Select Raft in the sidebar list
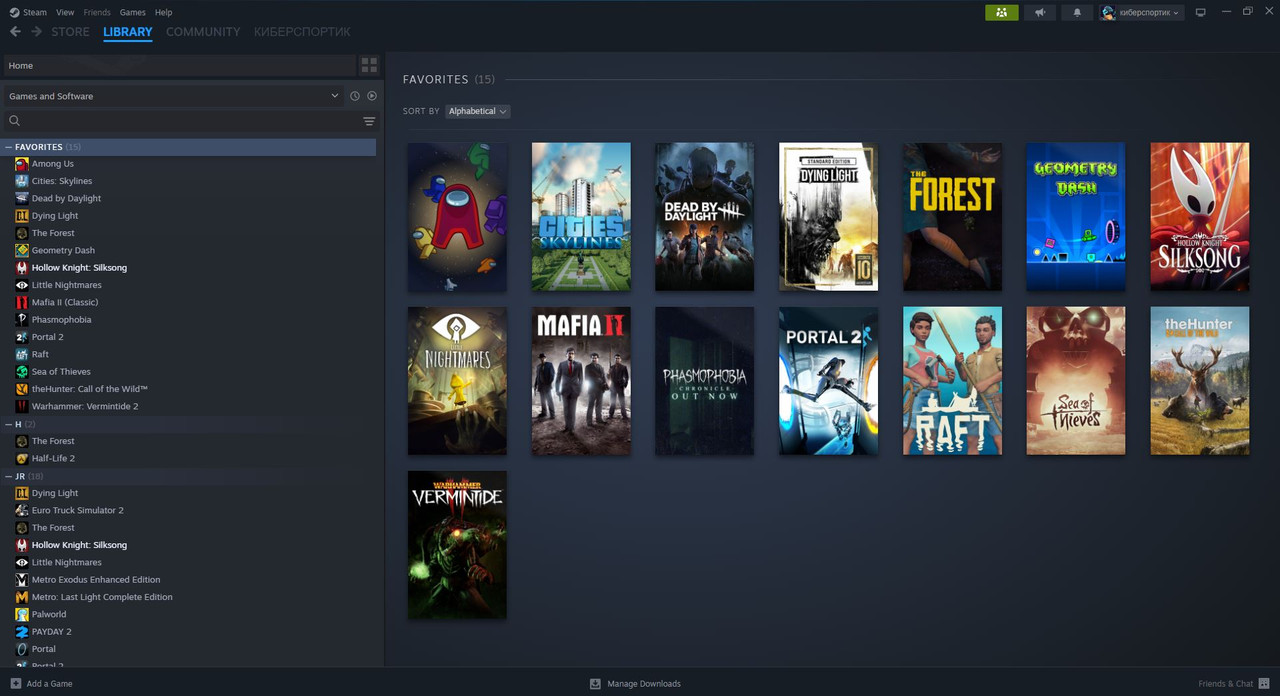 pos(40,354)
